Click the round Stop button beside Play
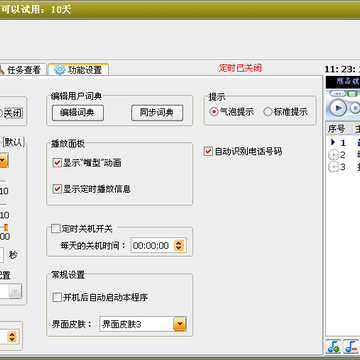This screenshot has width=360, height=360. 355,108
